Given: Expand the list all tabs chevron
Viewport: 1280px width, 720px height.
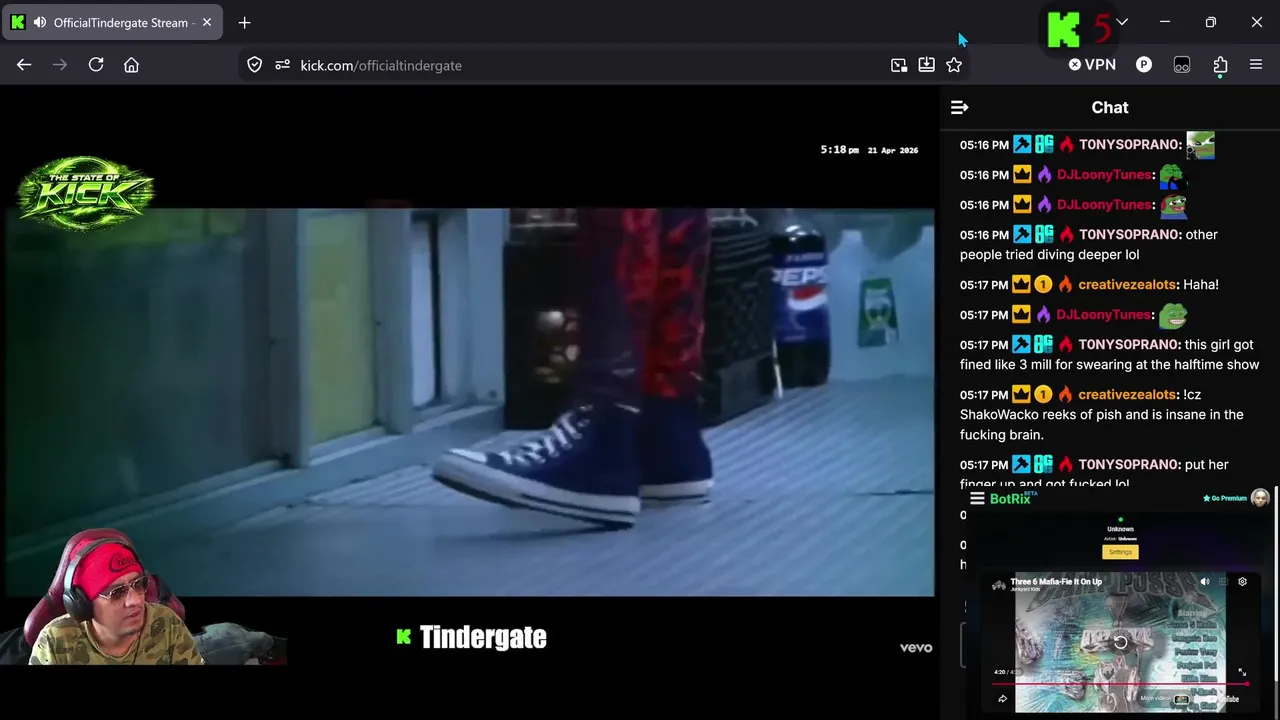Looking at the screenshot, I should click(x=1122, y=22).
